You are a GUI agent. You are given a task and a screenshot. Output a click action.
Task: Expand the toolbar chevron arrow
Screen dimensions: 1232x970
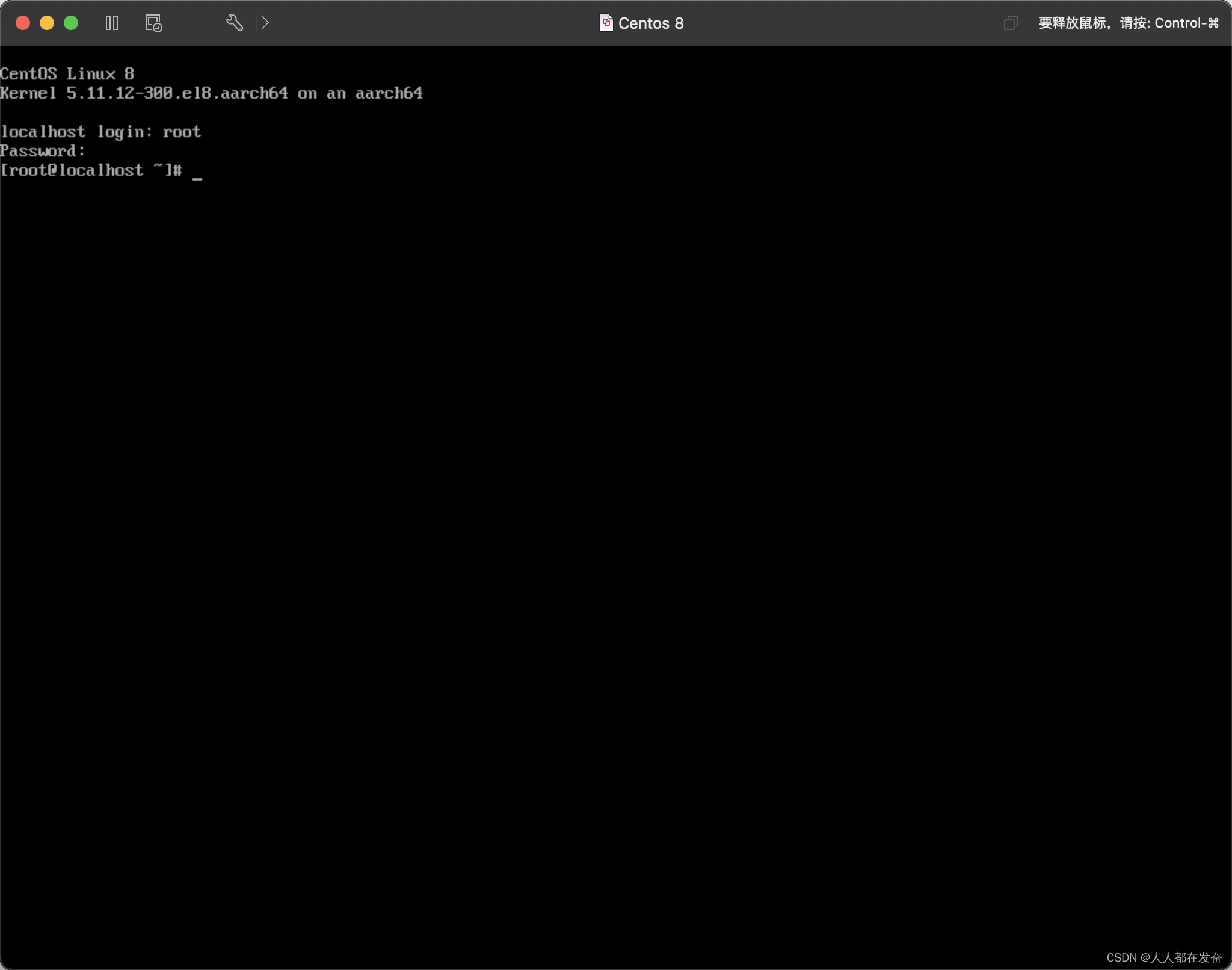[x=265, y=23]
